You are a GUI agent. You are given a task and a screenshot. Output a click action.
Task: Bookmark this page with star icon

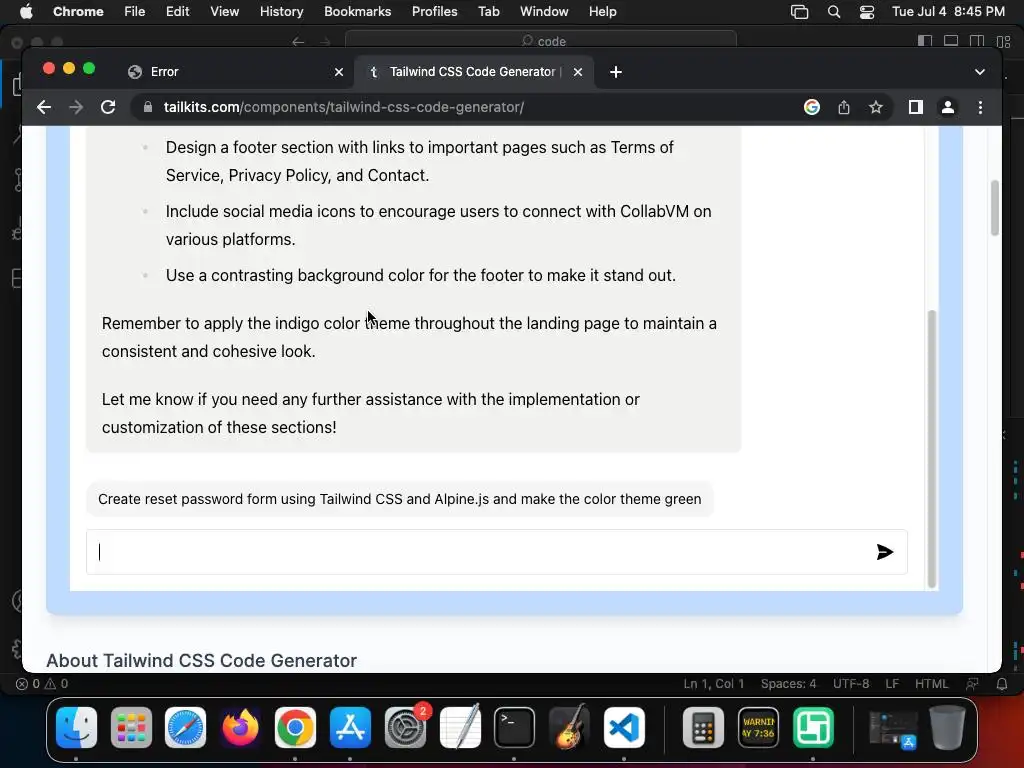pyautogui.click(x=876, y=107)
